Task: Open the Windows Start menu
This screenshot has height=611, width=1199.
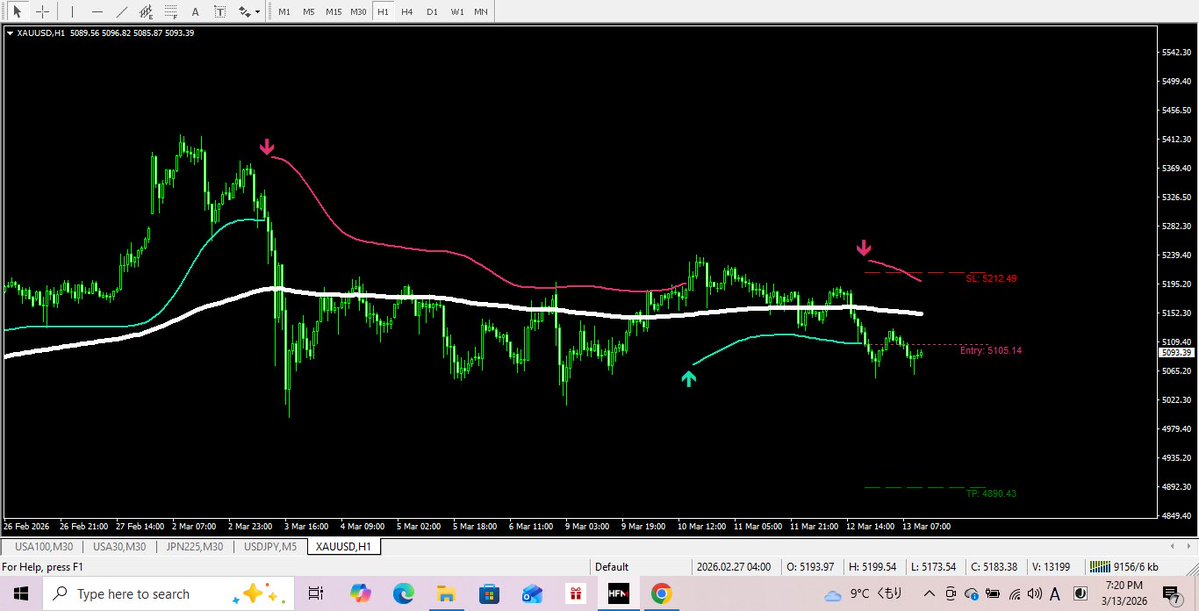Action: [21, 594]
